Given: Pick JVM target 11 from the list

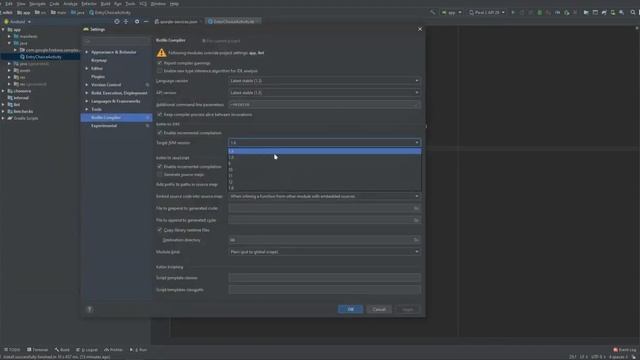Looking at the screenshot, I should click(324, 176).
